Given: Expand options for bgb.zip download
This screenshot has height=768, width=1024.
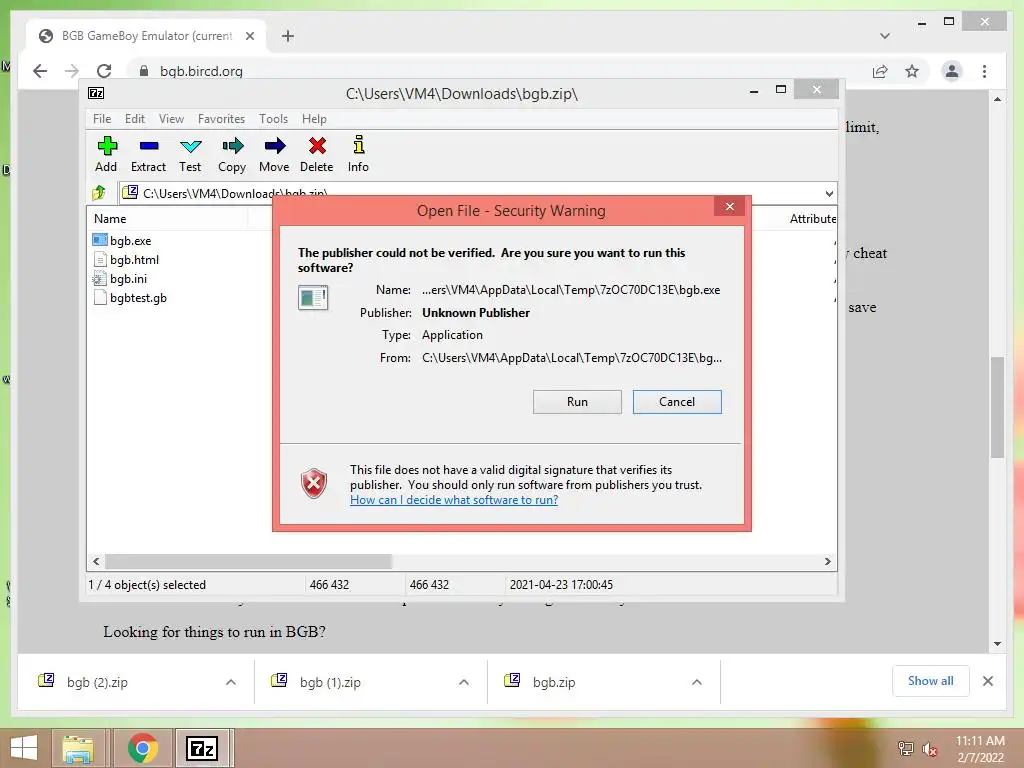Looking at the screenshot, I should click(697, 682).
